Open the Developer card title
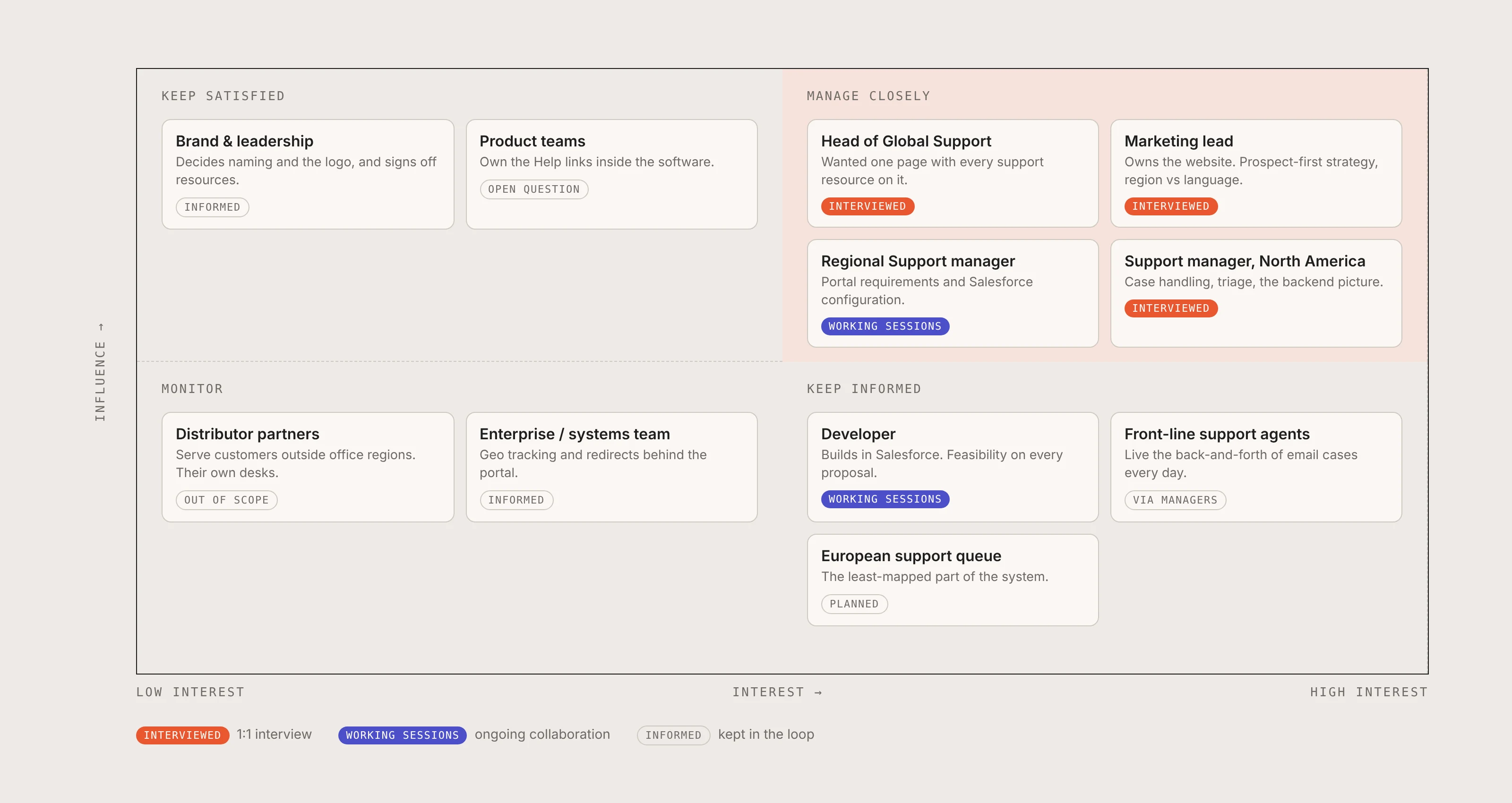The image size is (1512, 803). [858, 434]
